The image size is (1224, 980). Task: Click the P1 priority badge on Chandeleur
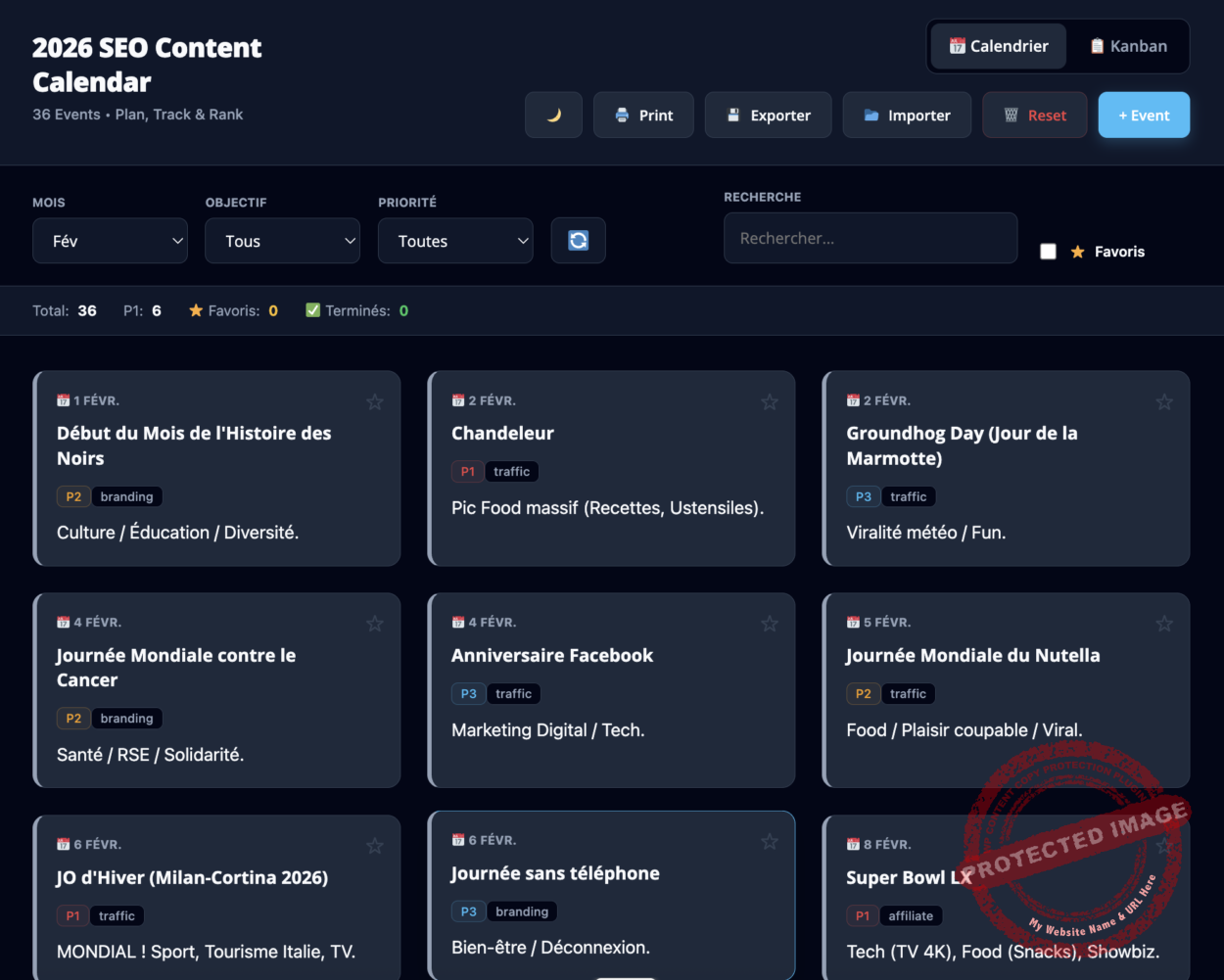[467, 471]
